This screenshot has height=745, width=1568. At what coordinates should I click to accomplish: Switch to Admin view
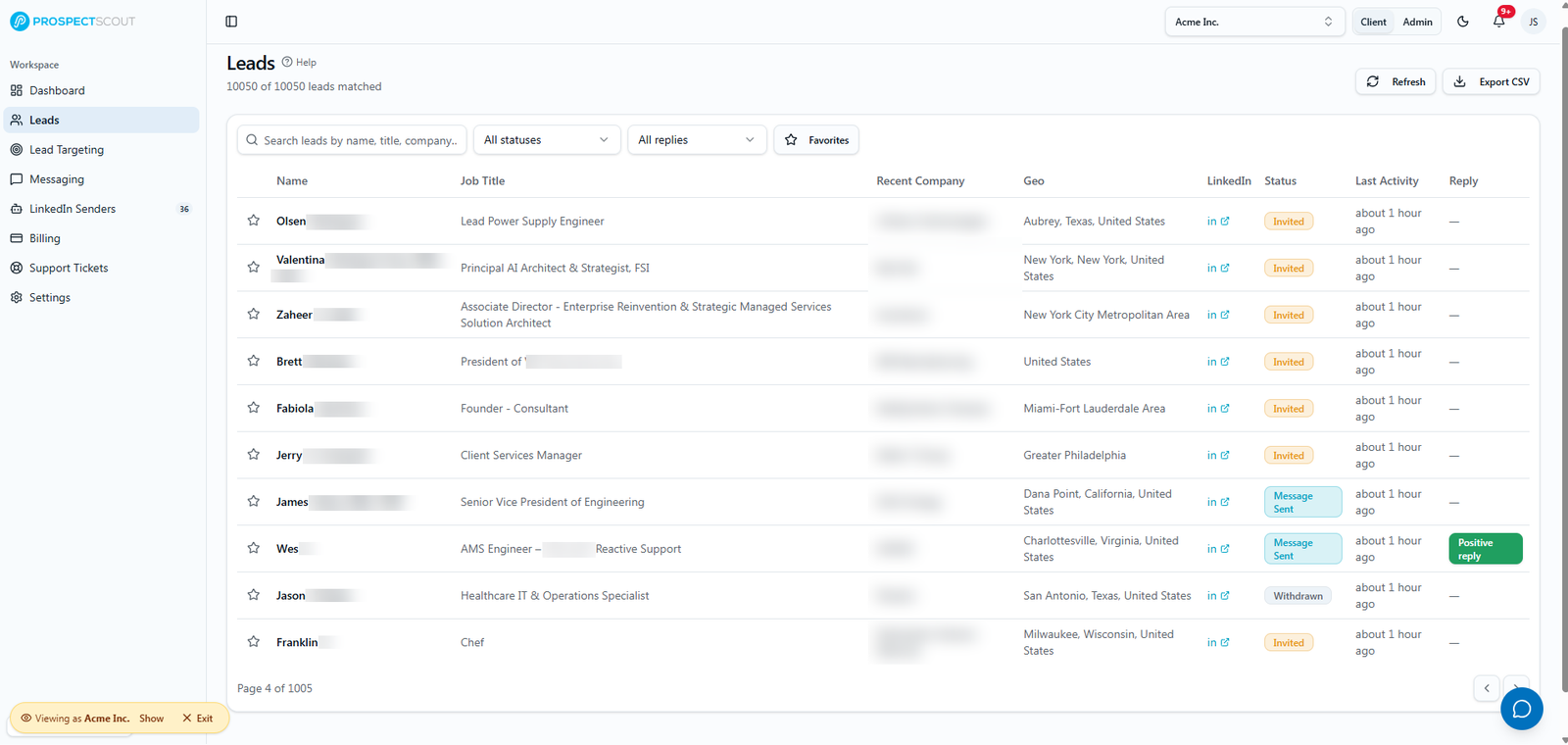pyautogui.click(x=1417, y=22)
